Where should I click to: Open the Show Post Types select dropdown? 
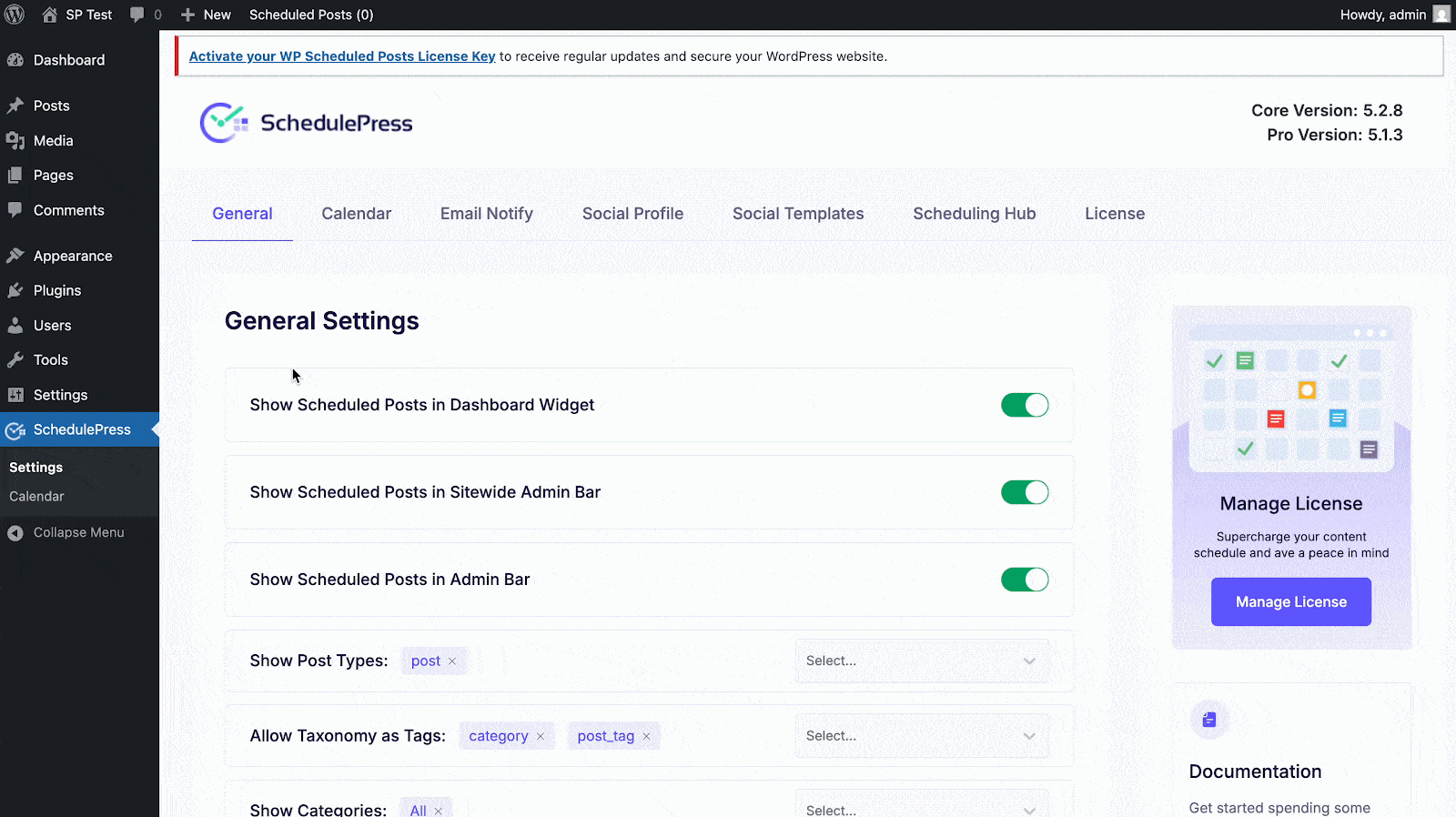pyautogui.click(x=922, y=661)
